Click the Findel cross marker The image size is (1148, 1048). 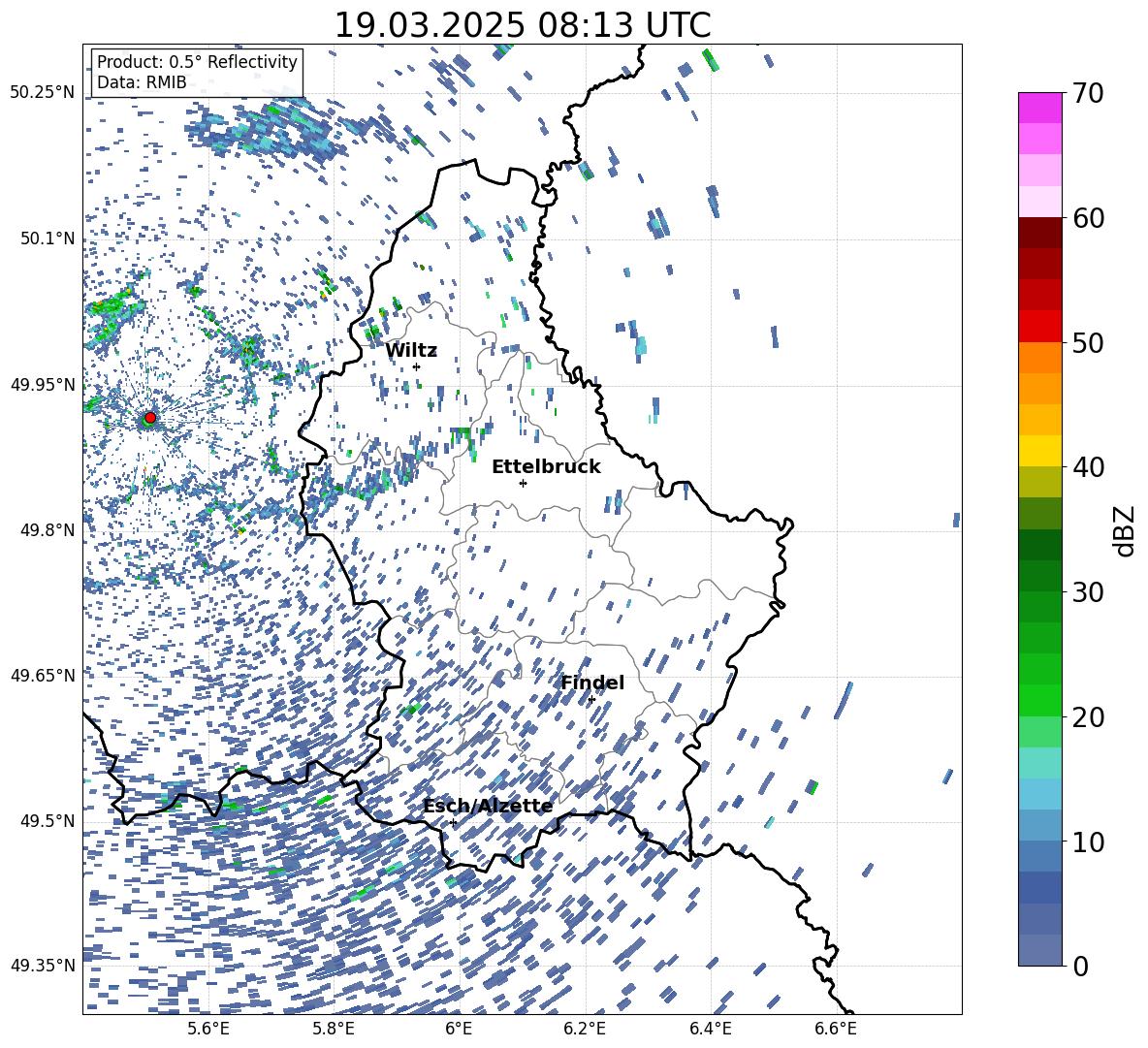coord(591,700)
